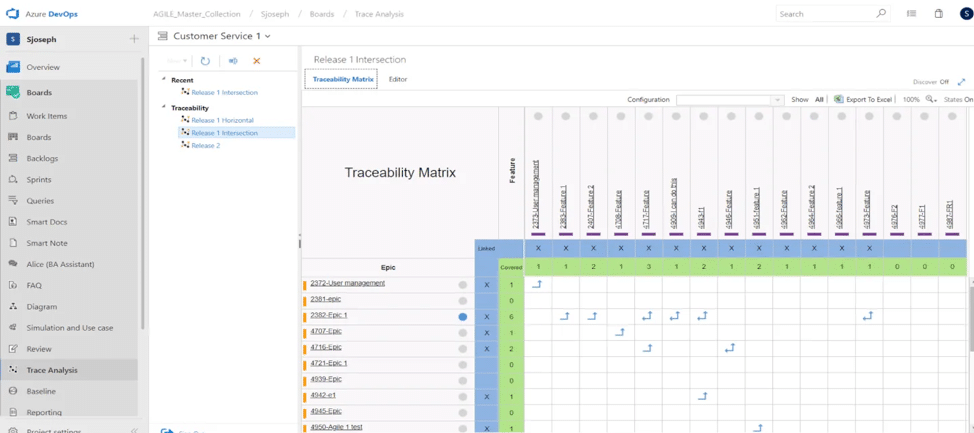Viewport: 974px width, 433px height.
Task: Go to Work Items
Action: click(x=47, y=116)
